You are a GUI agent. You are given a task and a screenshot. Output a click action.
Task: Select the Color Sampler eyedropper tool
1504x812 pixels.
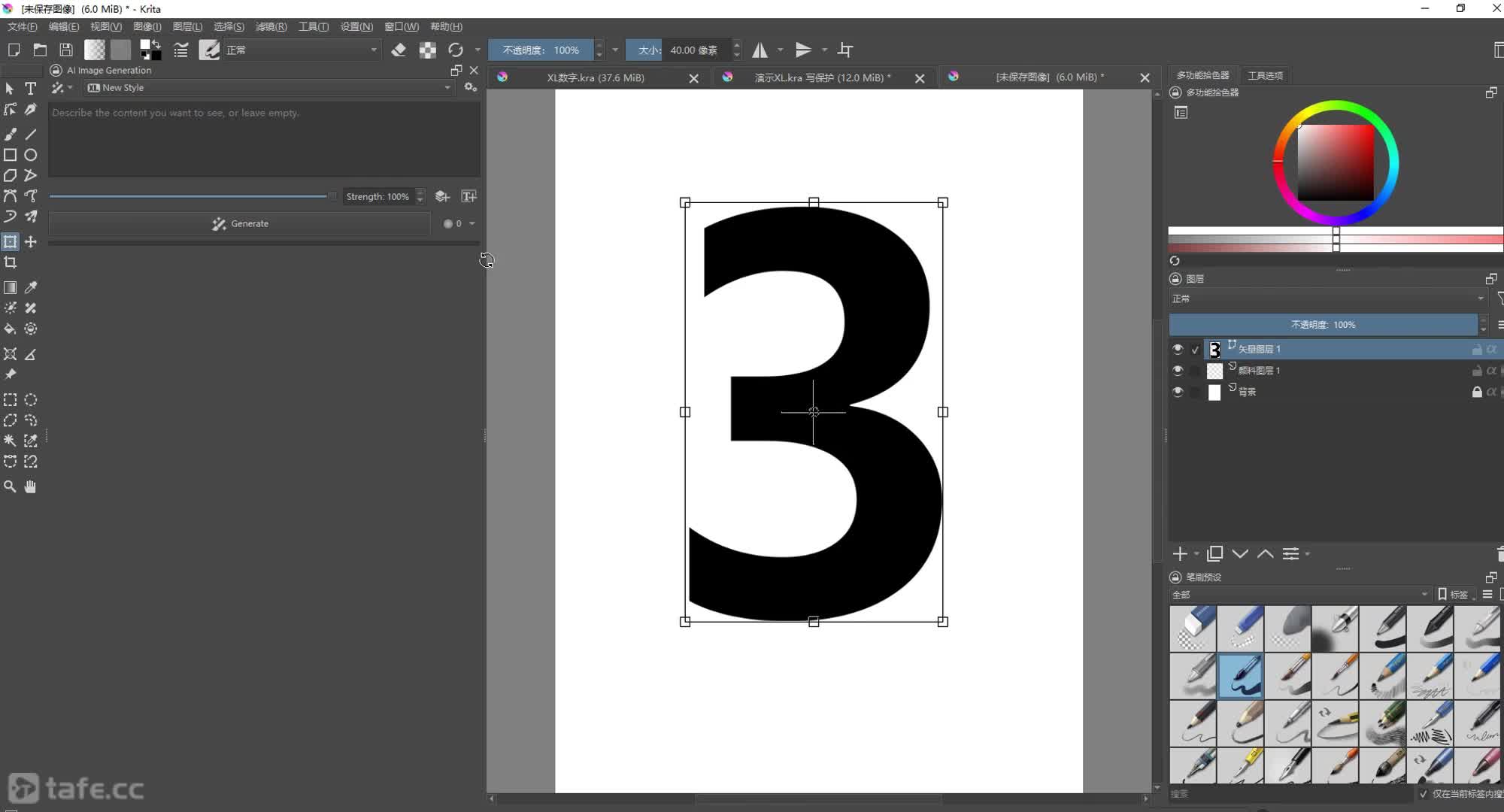pyautogui.click(x=31, y=287)
